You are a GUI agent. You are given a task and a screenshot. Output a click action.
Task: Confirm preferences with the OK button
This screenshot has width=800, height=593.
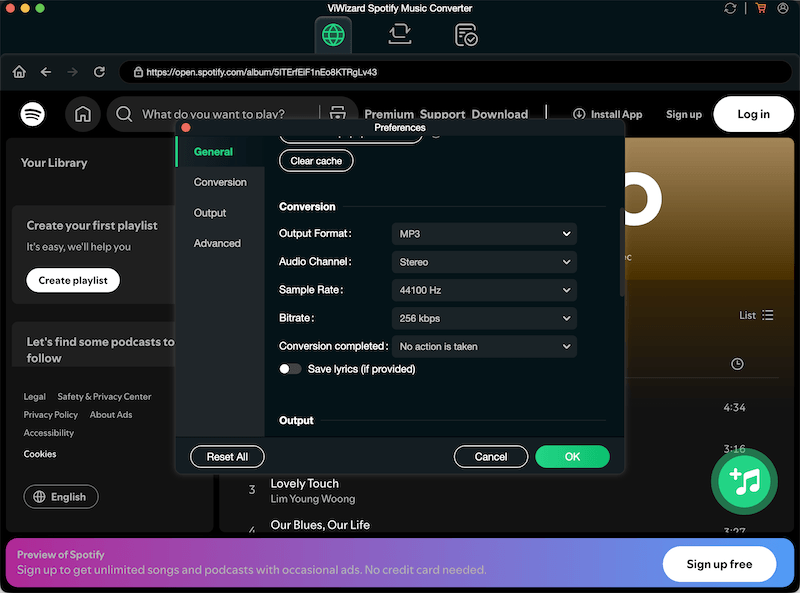point(572,457)
